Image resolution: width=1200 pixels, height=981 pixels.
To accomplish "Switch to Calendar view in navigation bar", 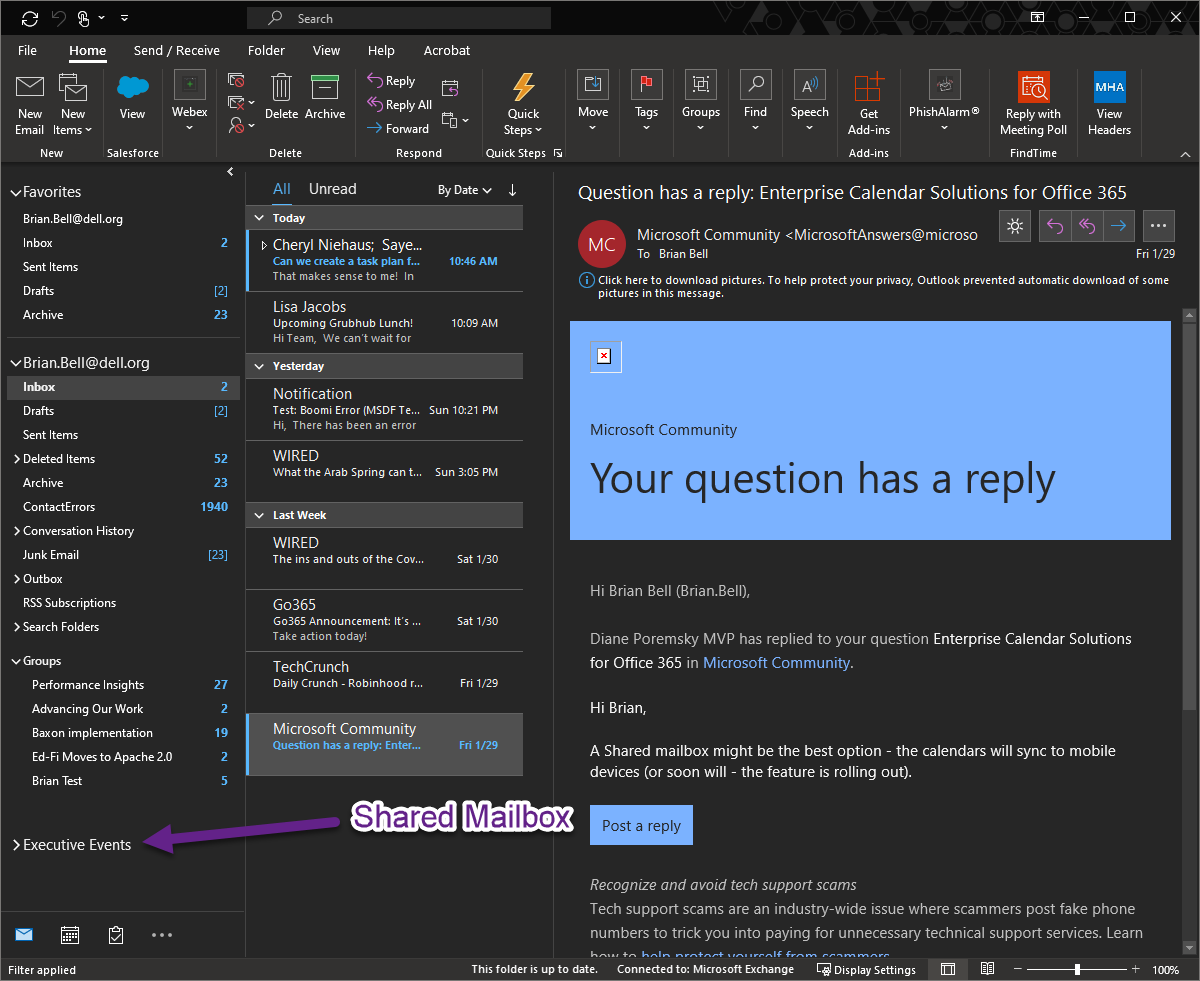I will pos(70,935).
